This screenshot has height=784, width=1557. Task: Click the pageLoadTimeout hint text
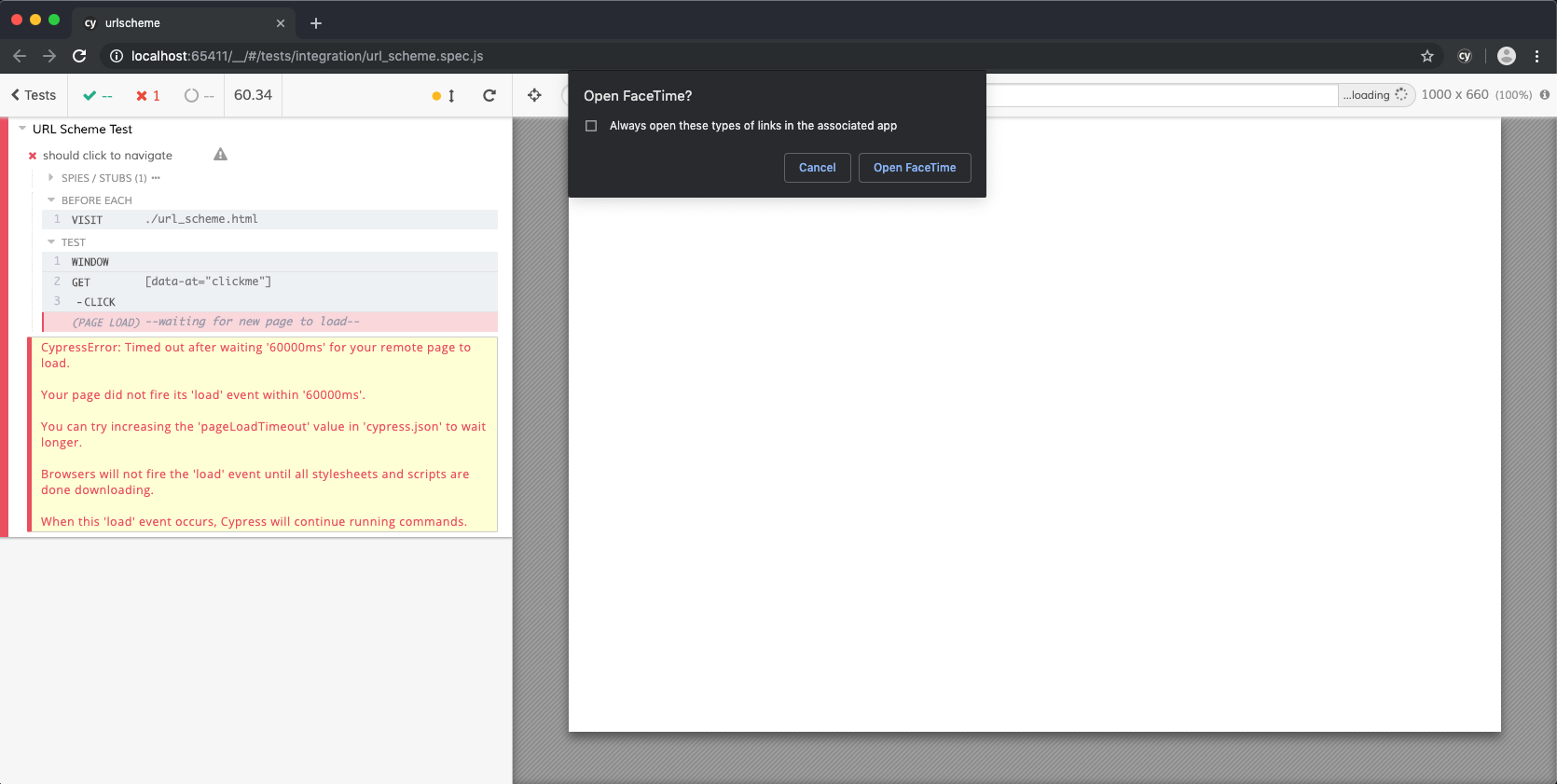click(x=263, y=434)
